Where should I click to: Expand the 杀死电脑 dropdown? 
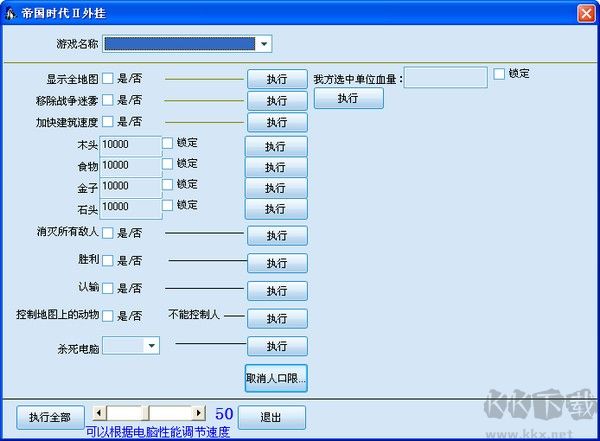click(x=152, y=346)
